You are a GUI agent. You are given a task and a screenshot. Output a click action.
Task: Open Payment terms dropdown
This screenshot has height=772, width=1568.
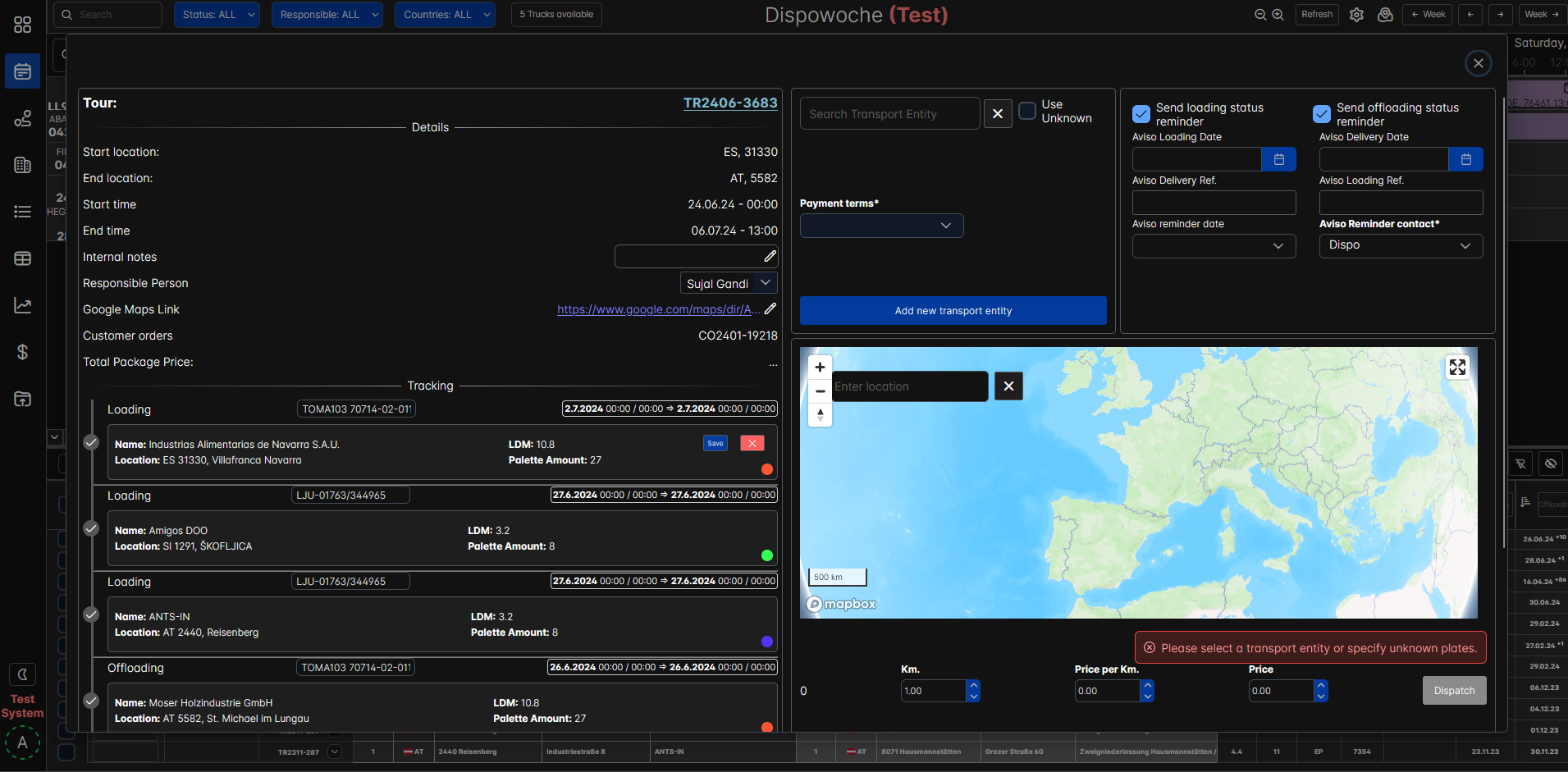coord(881,226)
